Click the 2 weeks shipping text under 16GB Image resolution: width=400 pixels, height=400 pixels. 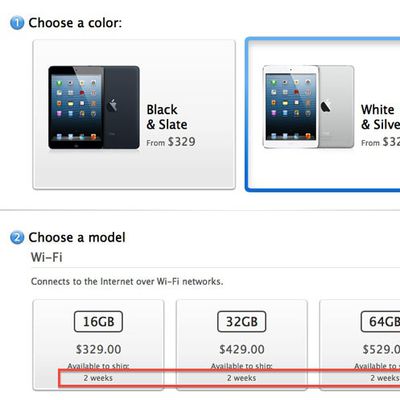pos(98,378)
